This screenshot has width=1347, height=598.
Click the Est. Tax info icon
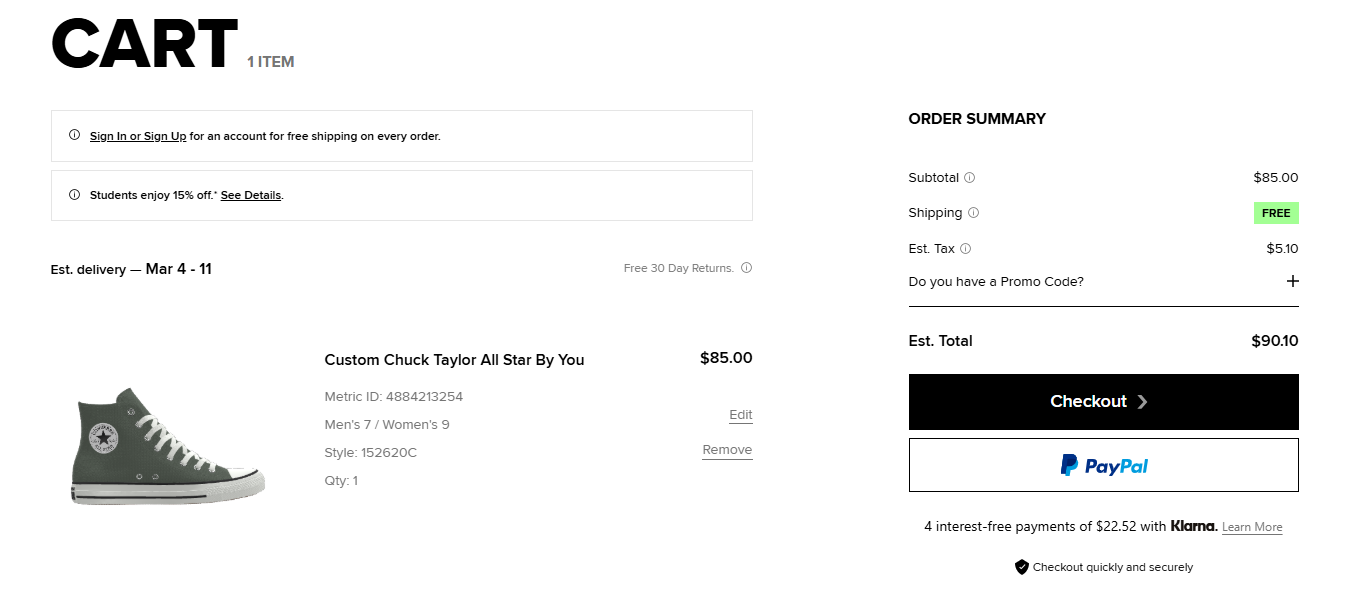click(965, 249)
